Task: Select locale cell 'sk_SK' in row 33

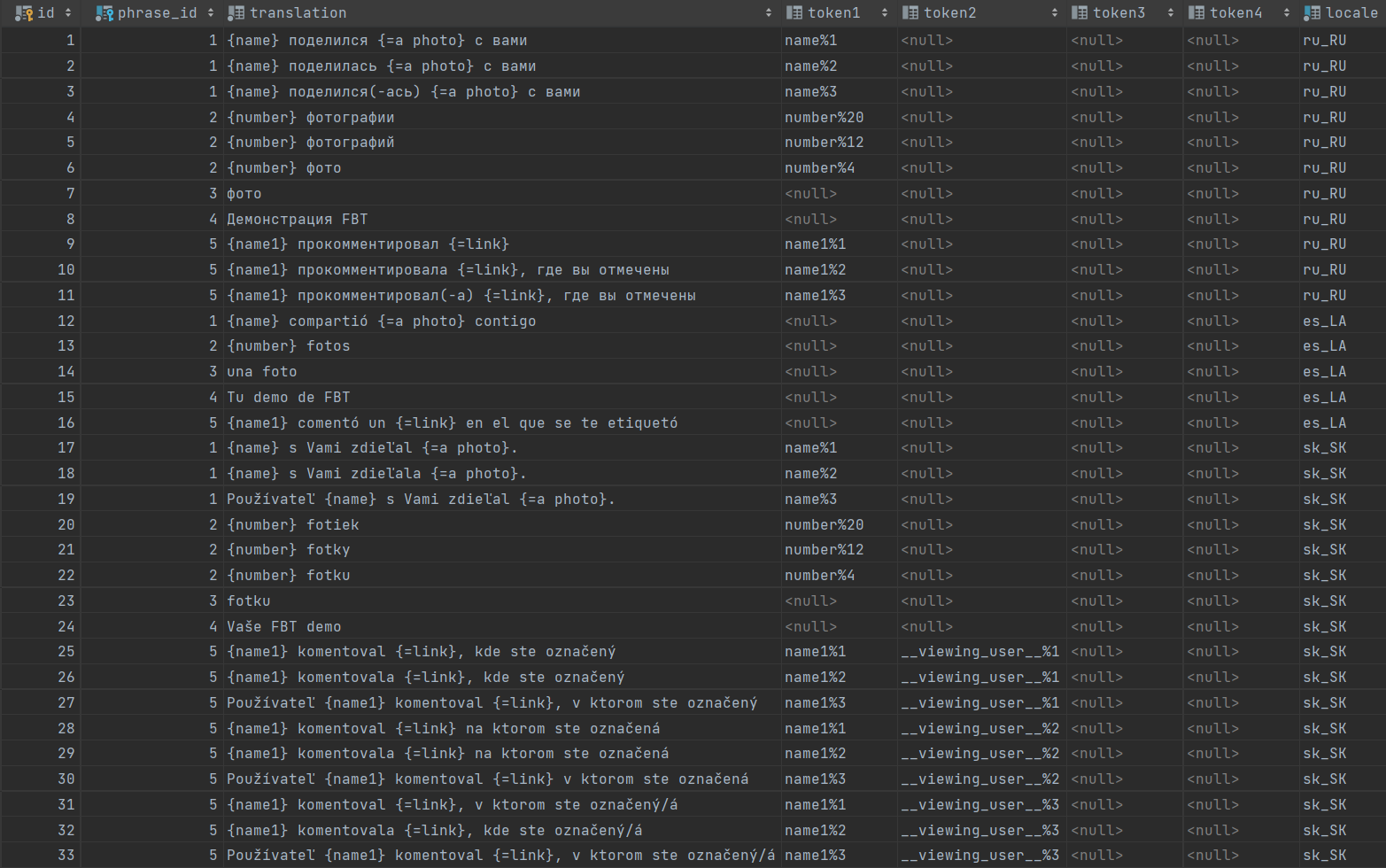Action: click(x=1343, y=856)
